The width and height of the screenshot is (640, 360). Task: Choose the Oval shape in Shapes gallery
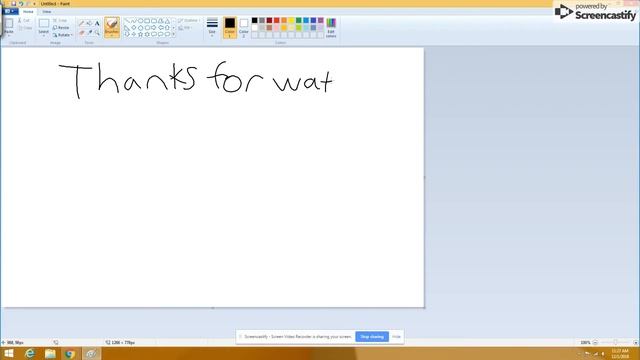[140, 20]
